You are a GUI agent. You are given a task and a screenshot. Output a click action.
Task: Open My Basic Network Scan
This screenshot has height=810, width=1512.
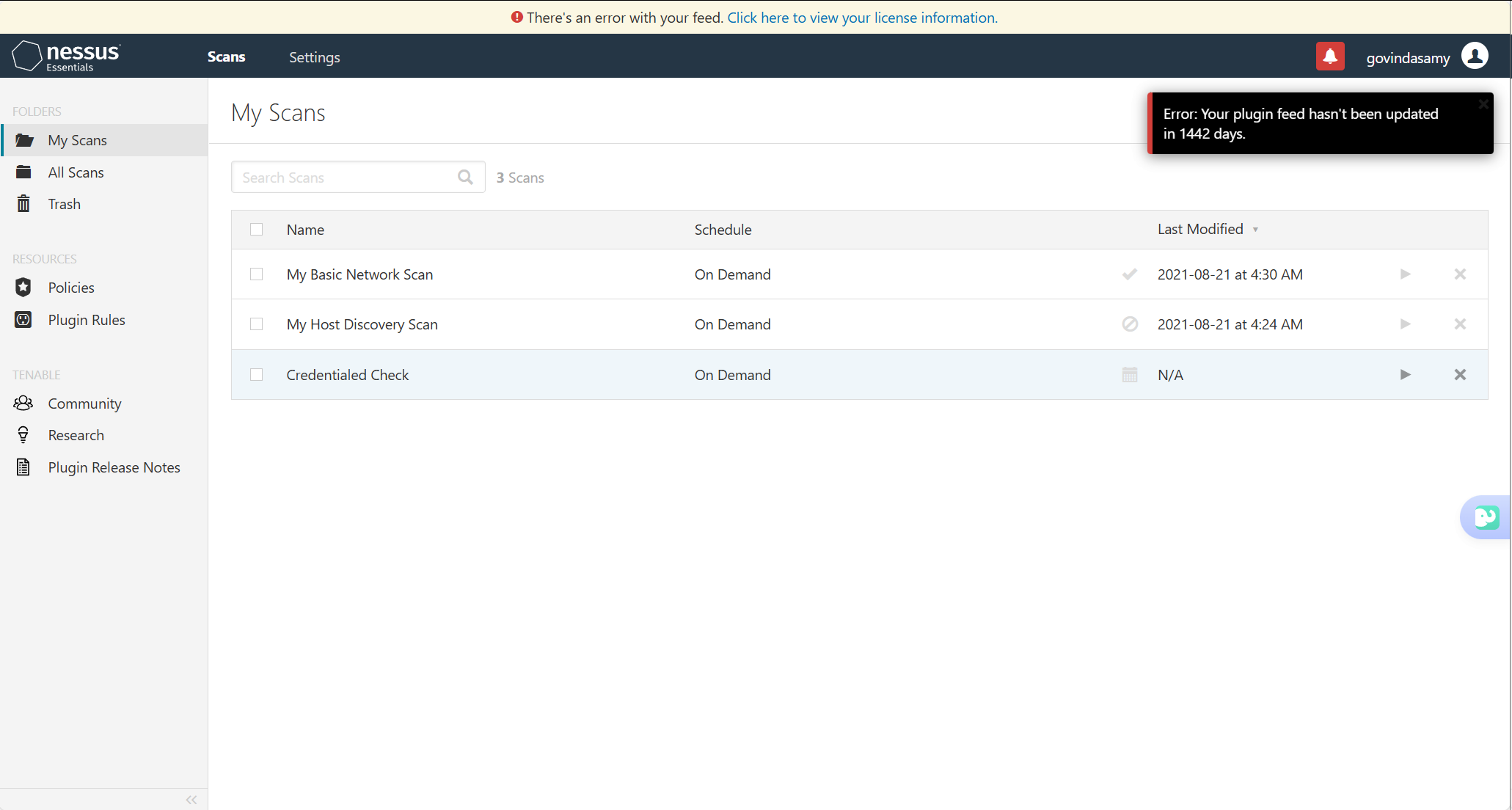click(359, 274)
